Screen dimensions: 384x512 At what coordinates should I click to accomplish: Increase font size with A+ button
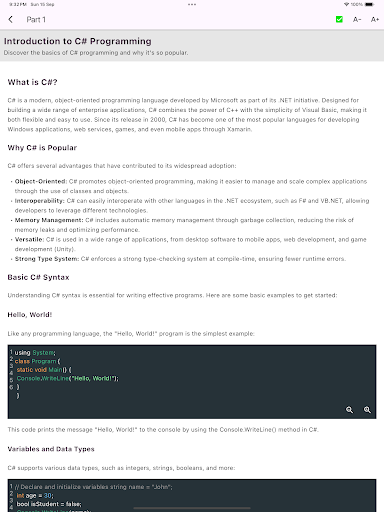[x=375, y=20]
